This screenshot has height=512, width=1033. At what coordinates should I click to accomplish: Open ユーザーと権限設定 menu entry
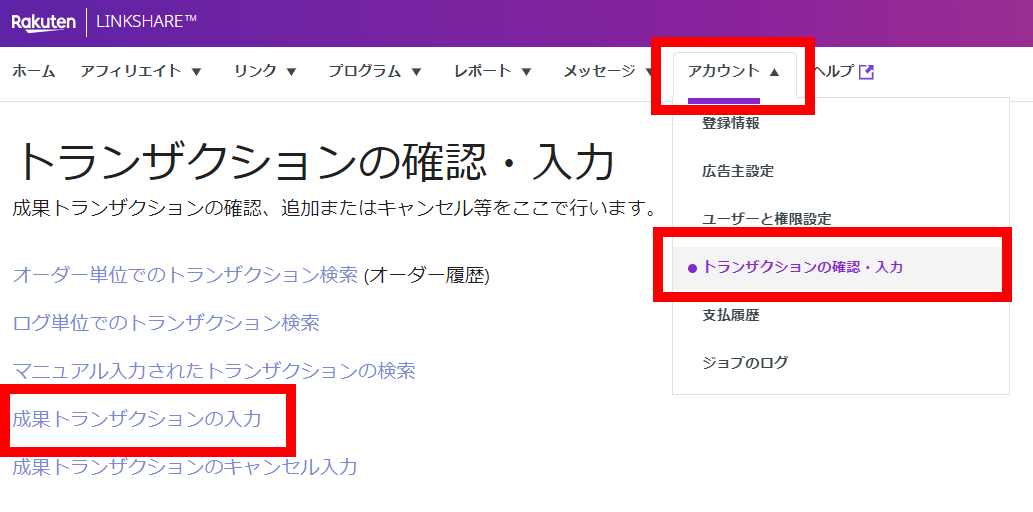pos(766,219)
